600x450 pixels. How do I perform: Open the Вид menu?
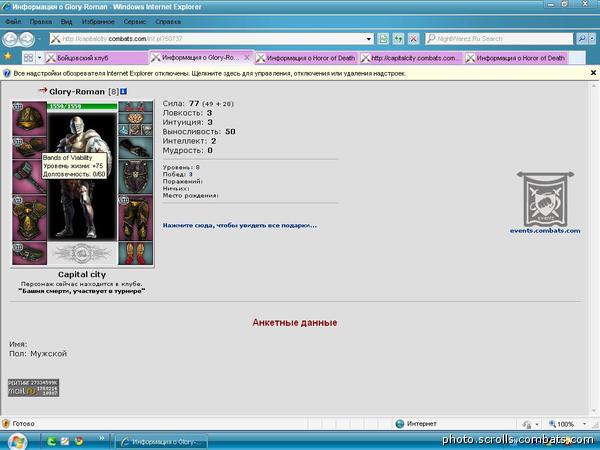[x=66, y=21]
